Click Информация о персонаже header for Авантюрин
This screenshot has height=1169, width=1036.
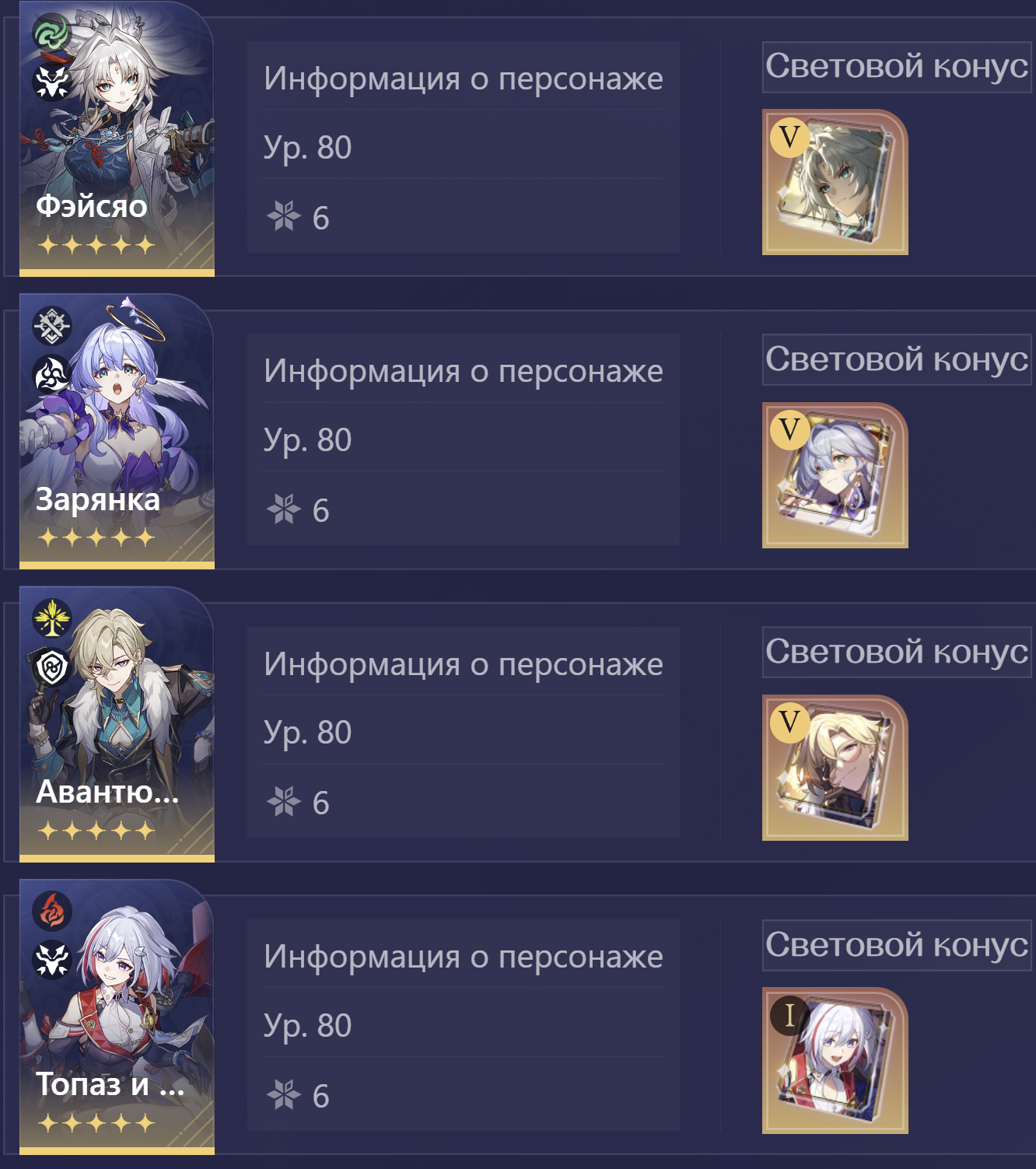pyautogui.click(x=464, y=664)
